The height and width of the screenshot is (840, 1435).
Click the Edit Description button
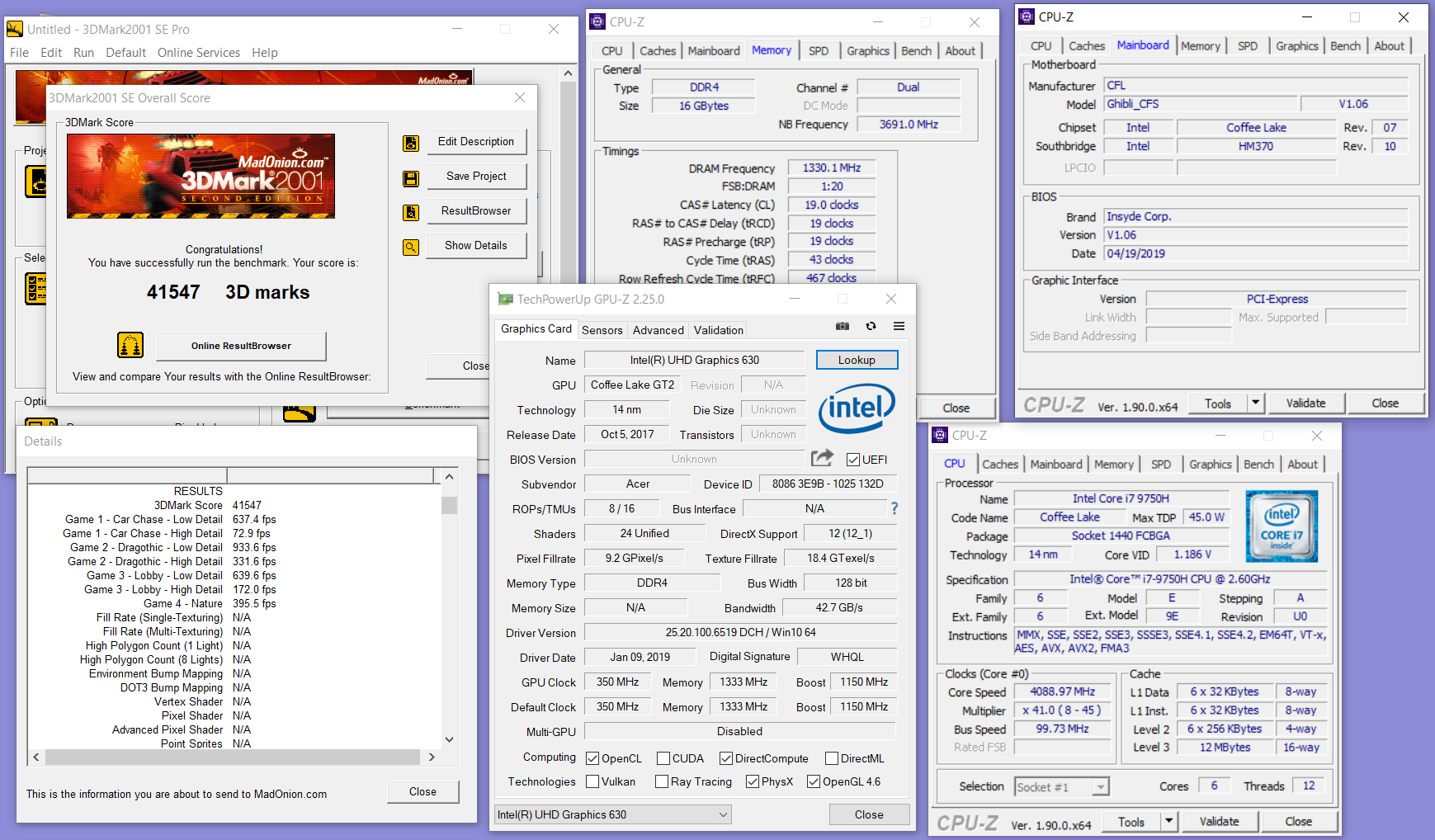pos(476,142)
